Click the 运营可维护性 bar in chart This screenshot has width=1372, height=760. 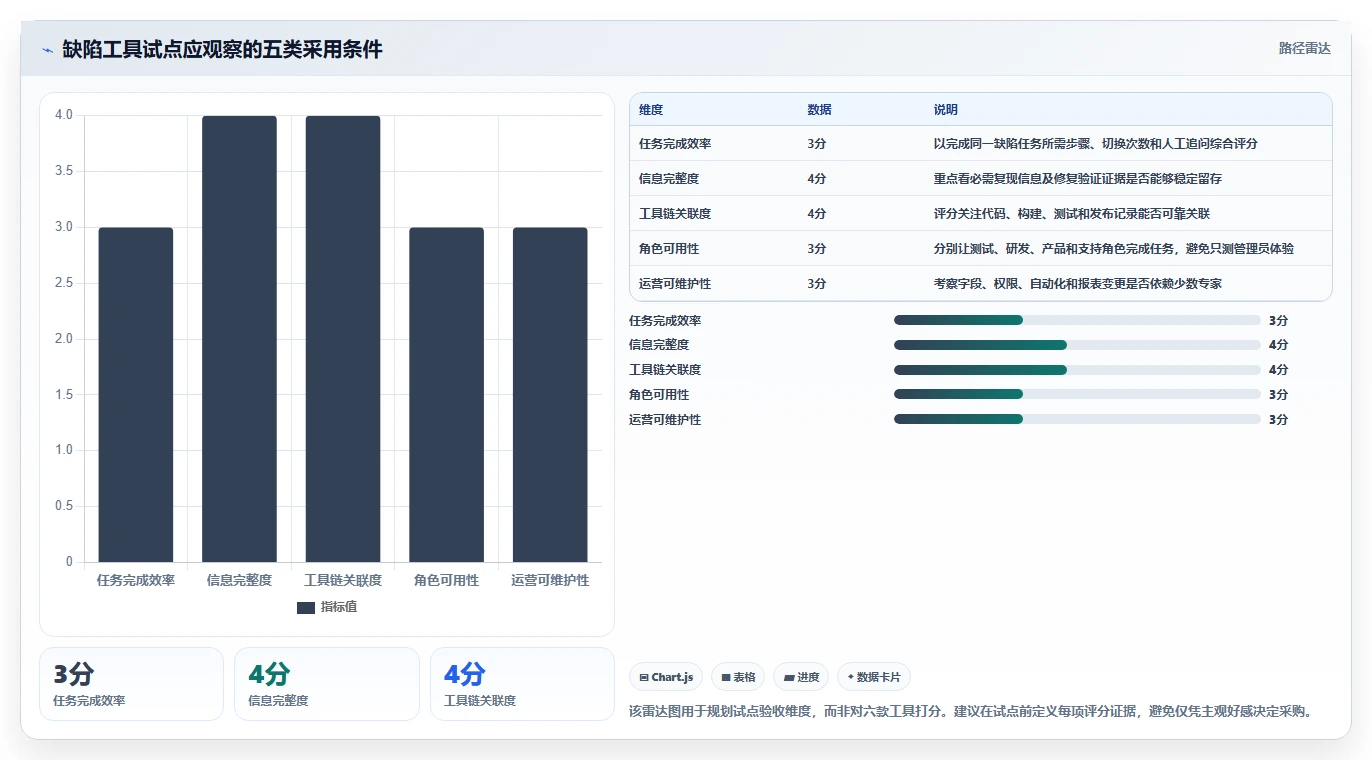[x=550, y=395]
